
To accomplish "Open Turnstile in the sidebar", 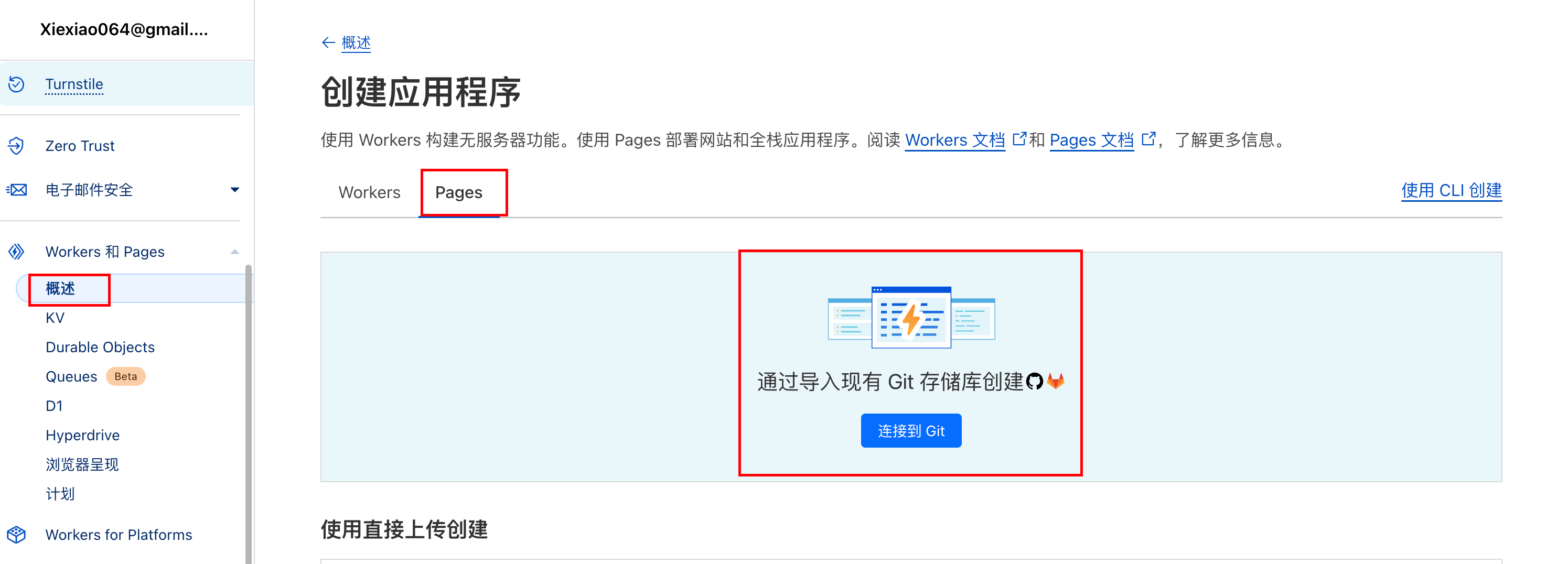I will [x=74, y=84].
